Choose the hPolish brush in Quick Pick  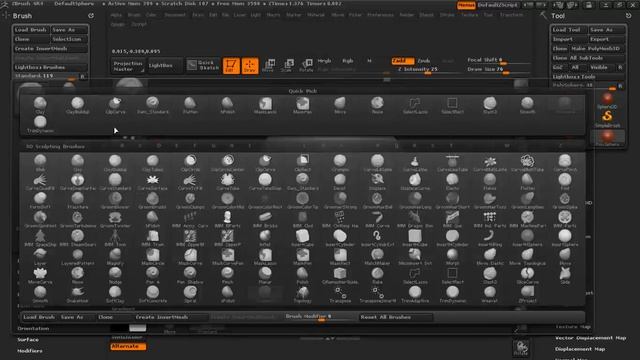(227, 105)
